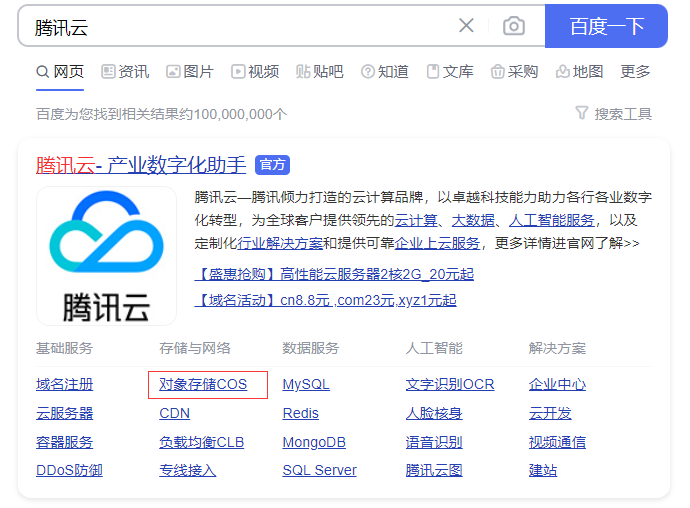Image resolution: width=690 pixels, height=508 pixels.
Task: Open the 地图 tab
Action: tap(580, 72)
